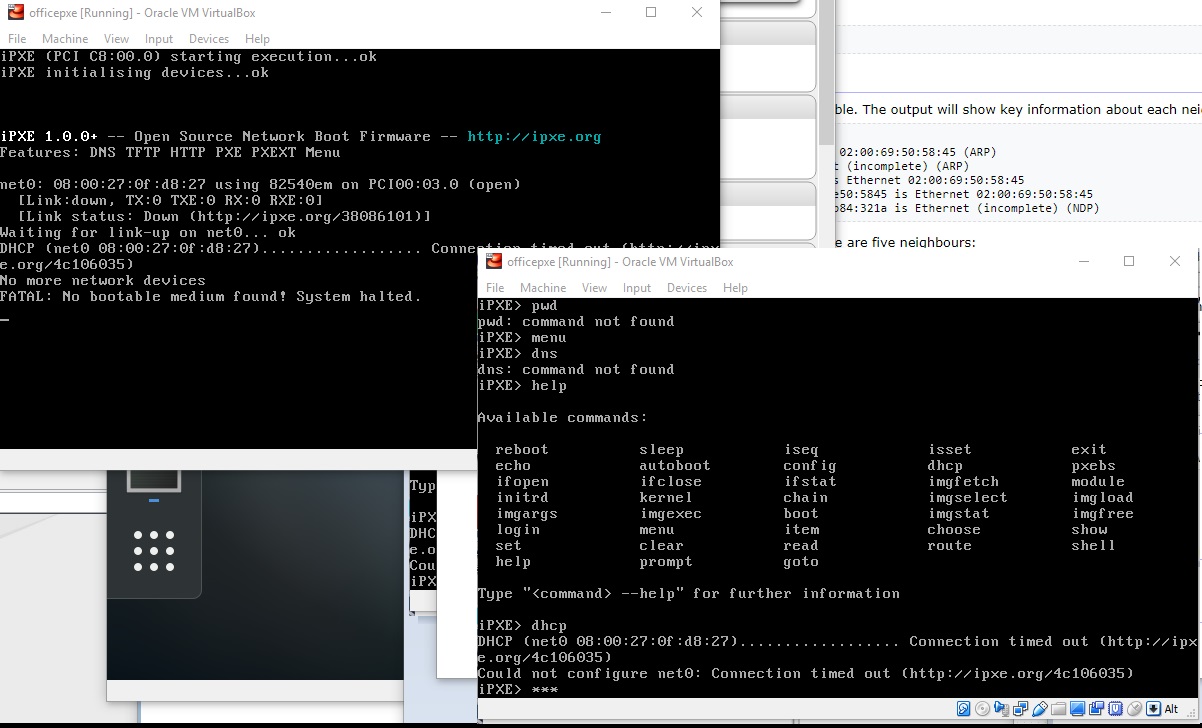1202x728 pixels.
Task: Click "shell" in the command list
Action: click(x=1093, y=546)
